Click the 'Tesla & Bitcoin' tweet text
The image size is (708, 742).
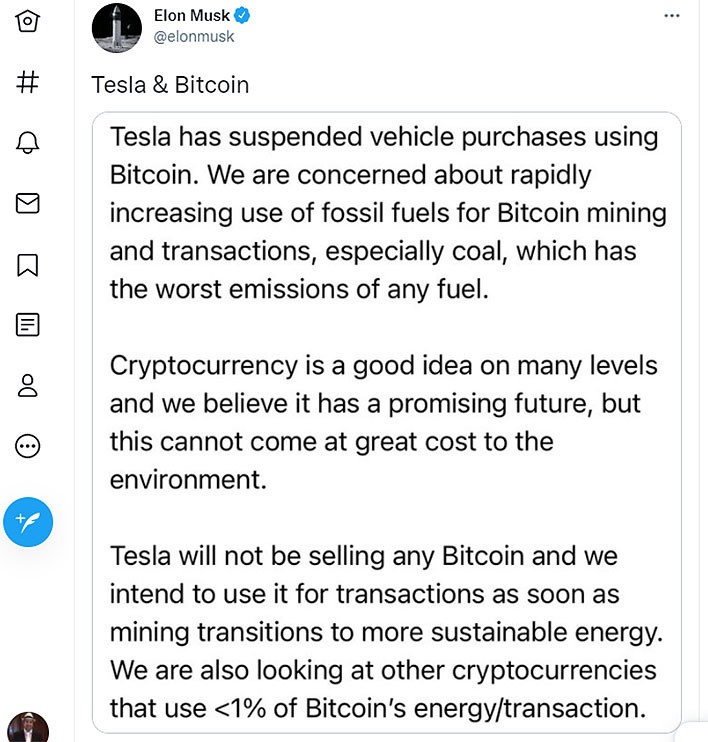pos(170,85)
